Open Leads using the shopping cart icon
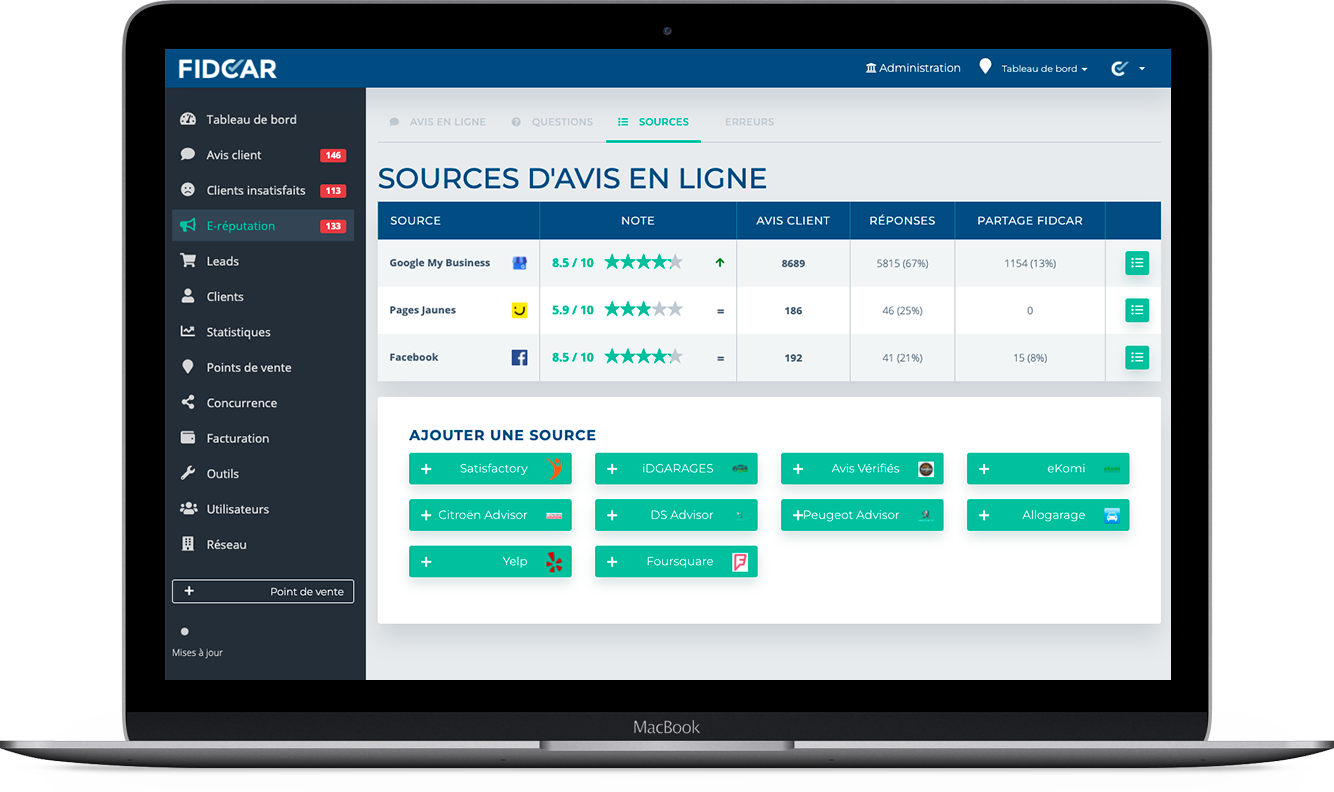 pyautogui.click(x=188, y=260)
